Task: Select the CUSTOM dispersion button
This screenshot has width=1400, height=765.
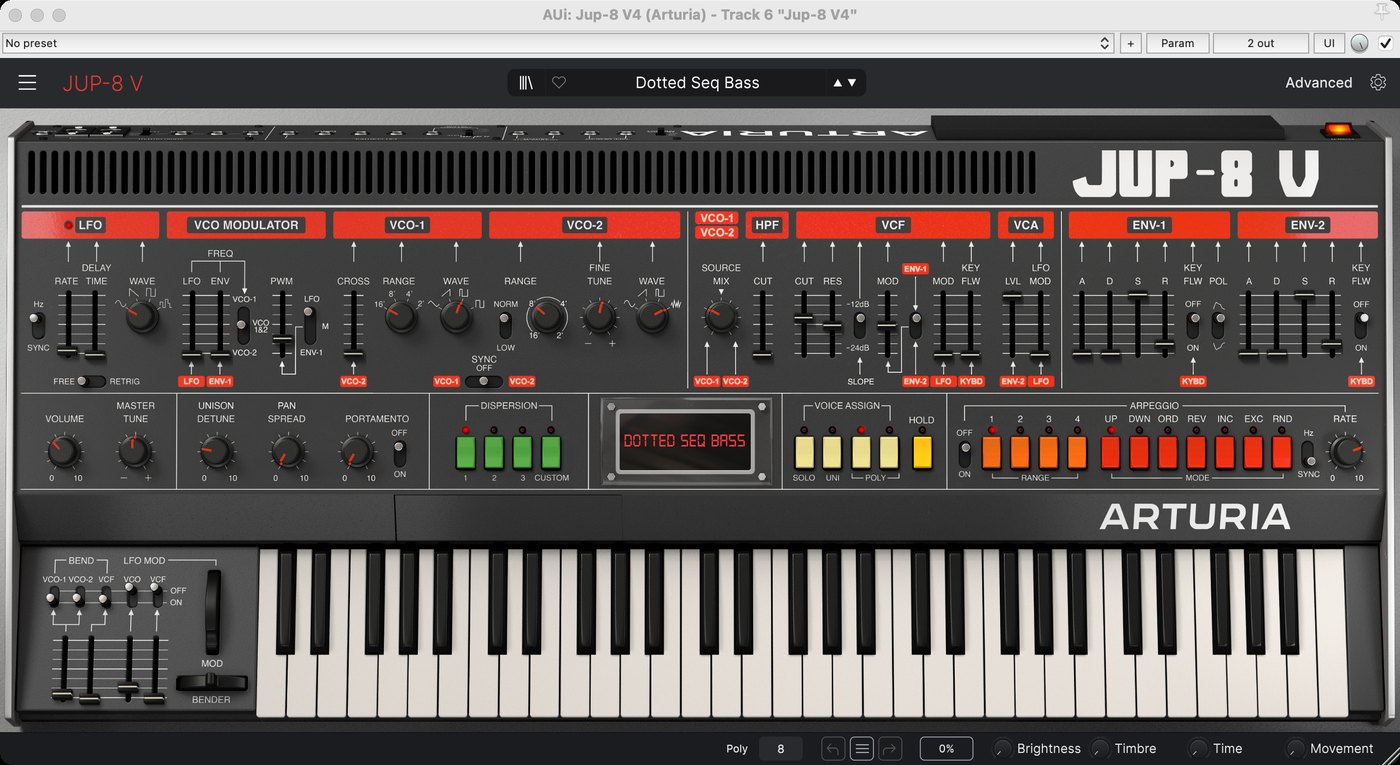Action: pyautogui.click(x=551, y=452)
